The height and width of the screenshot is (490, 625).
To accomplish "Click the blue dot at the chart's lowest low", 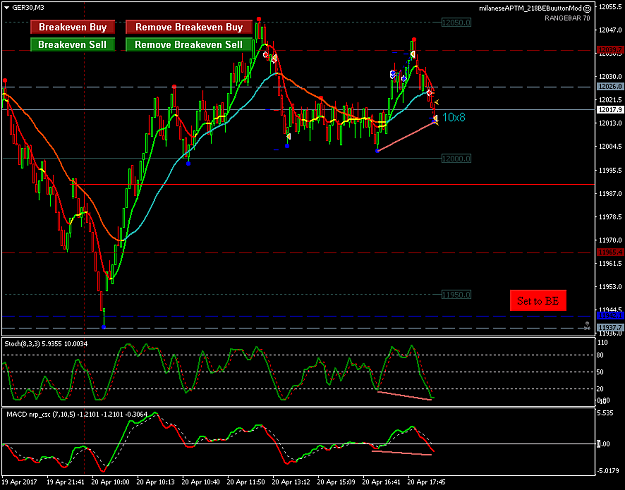I will pyautogui.click(x=104, y=327).
